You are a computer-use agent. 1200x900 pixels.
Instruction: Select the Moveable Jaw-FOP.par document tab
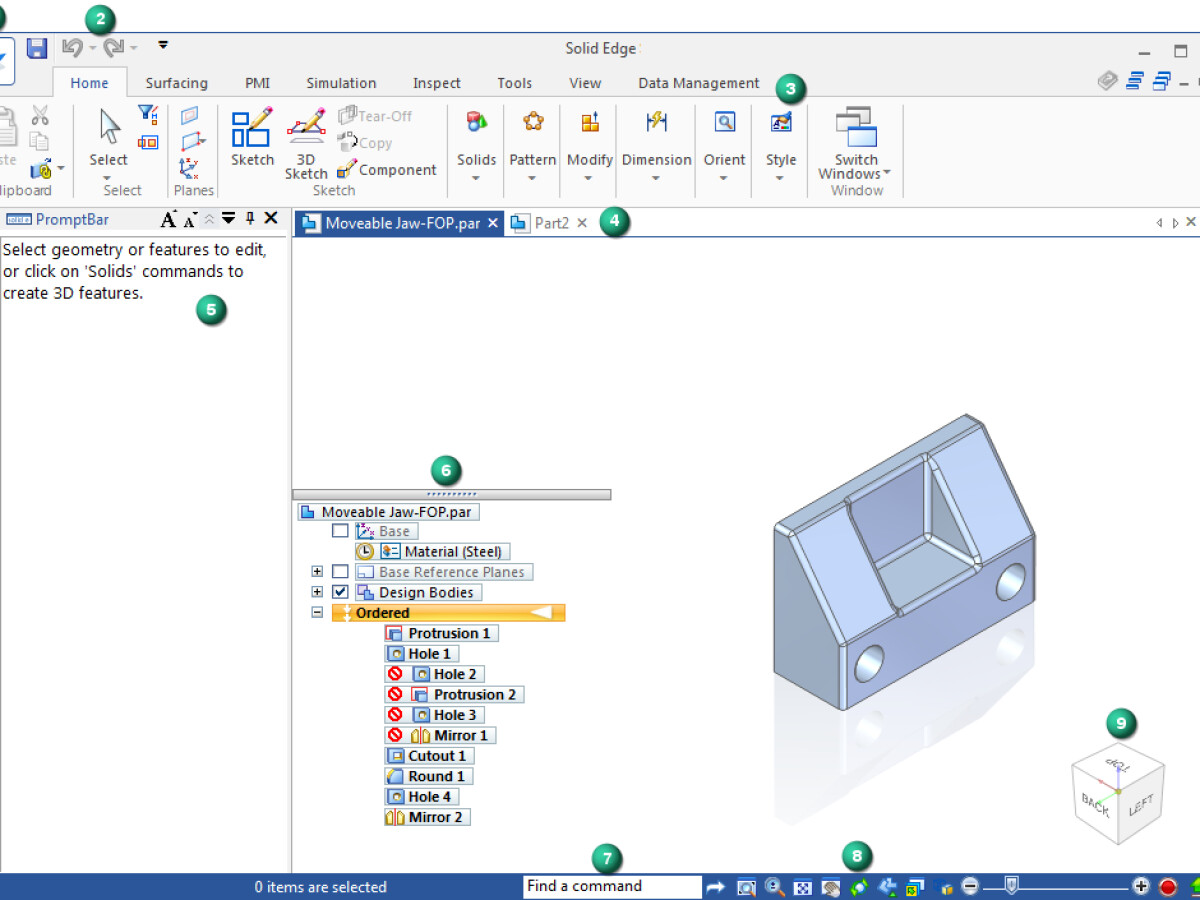(x=402, y=223)
